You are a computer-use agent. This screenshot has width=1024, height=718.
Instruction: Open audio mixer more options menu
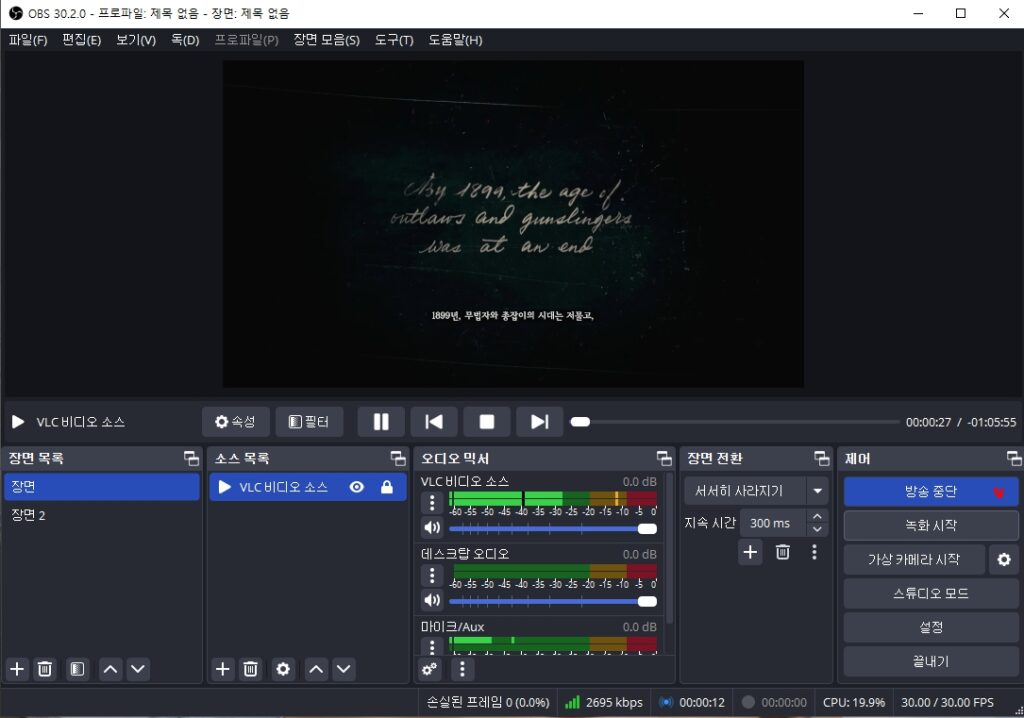[x=462, y=669]
